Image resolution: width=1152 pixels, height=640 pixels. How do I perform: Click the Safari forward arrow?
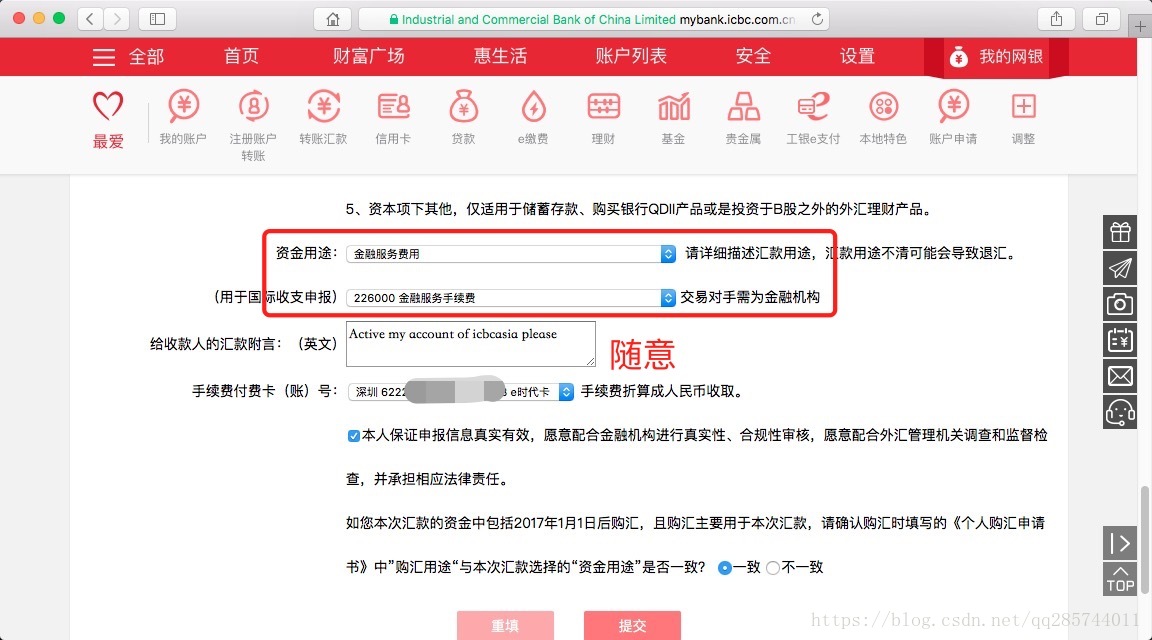pos(117,19)
